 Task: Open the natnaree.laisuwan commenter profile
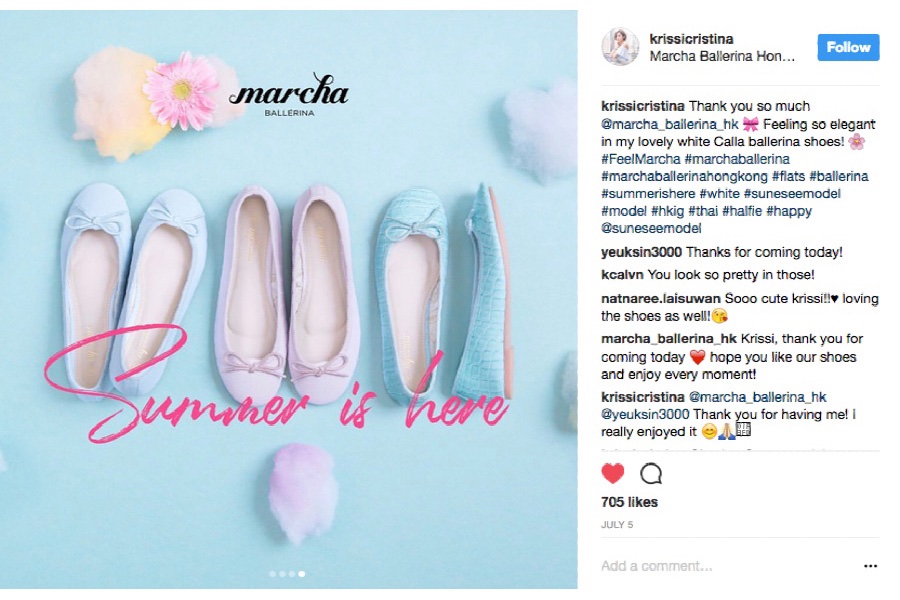pyautogui.click(x=660, y=299)
